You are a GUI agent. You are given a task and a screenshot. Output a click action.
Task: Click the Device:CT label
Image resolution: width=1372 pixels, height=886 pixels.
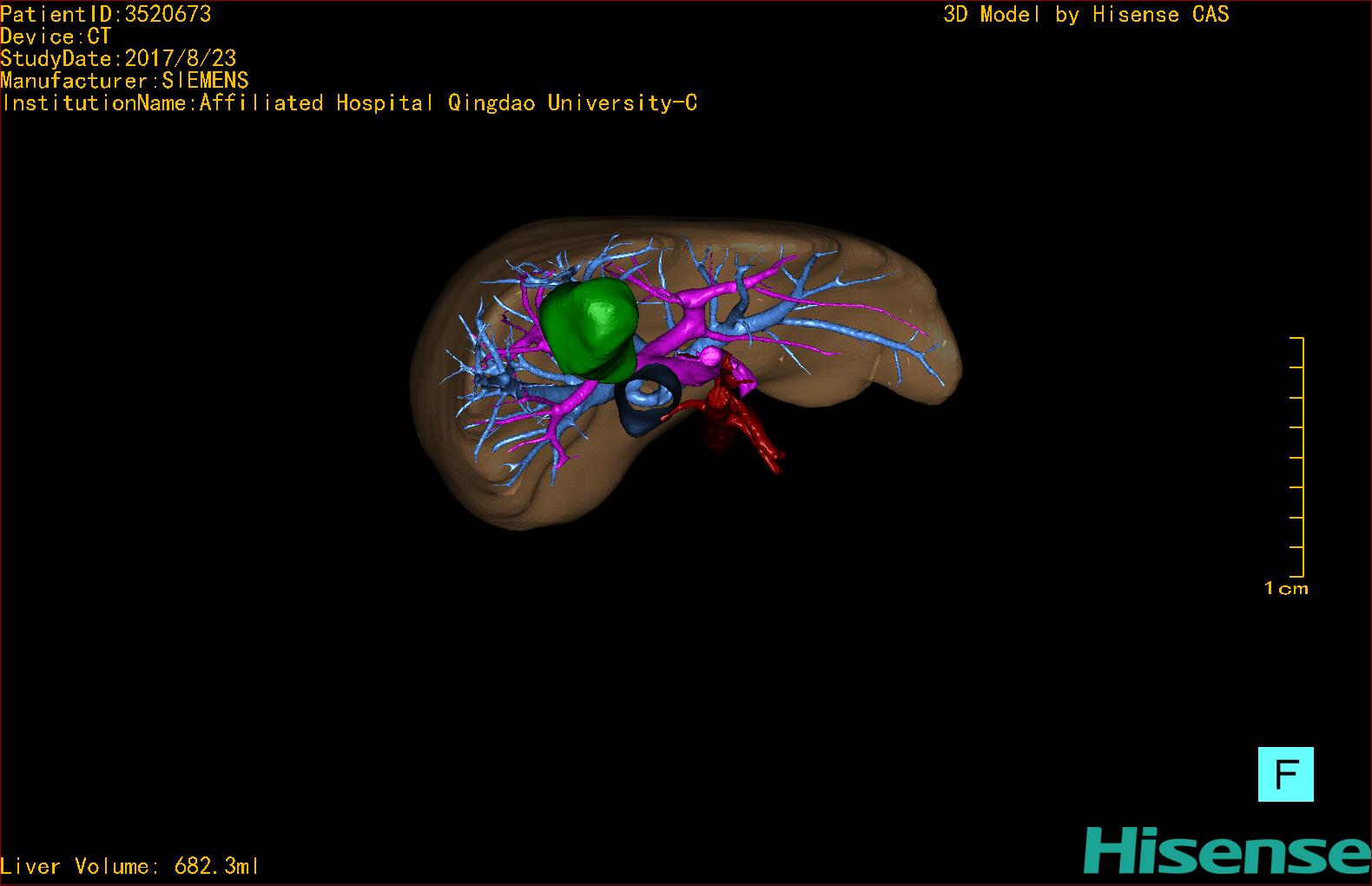(x=56, y=36)
